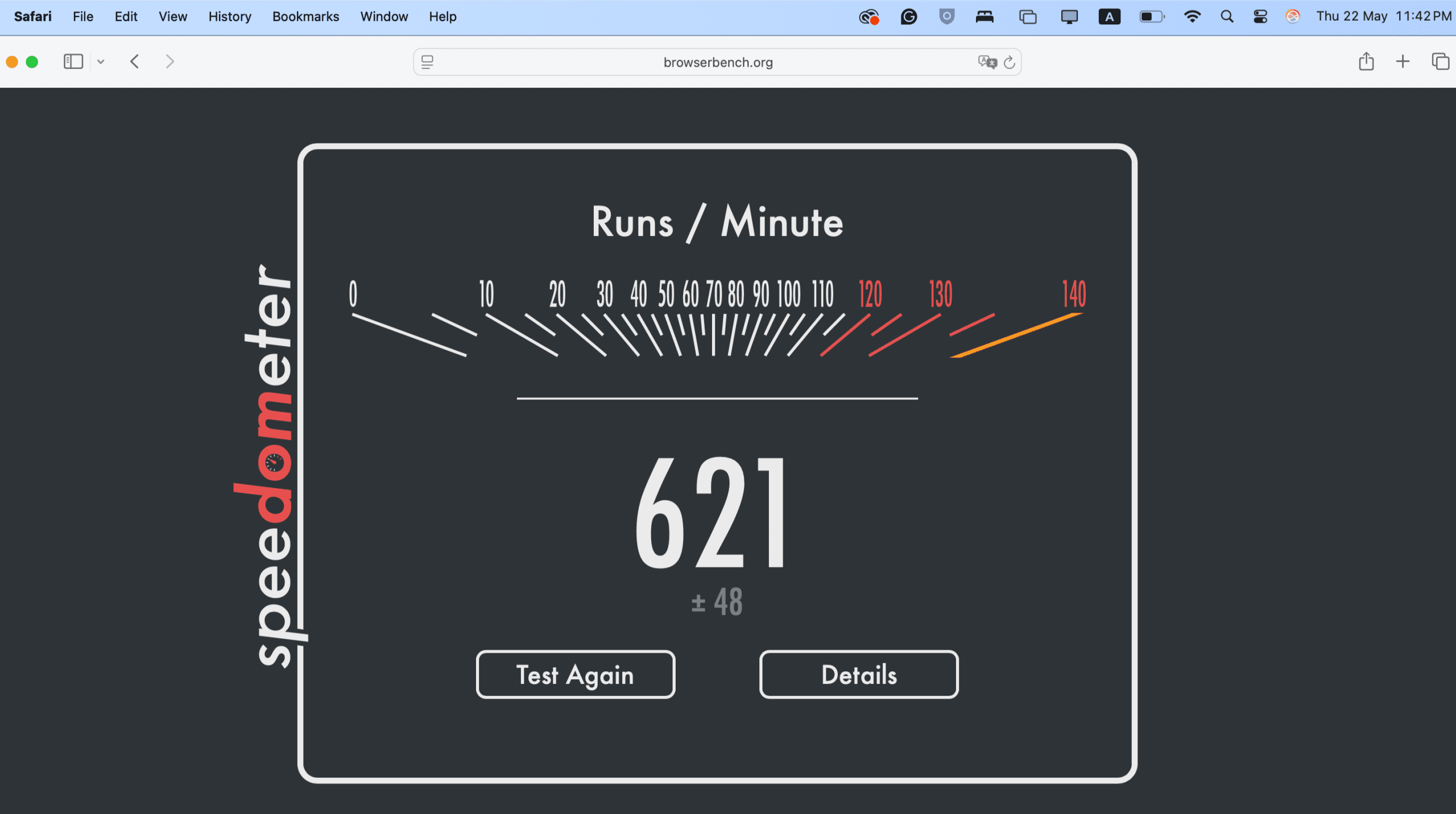
Task: Open the Help menu
Action: pyautogui.click(x=442, y=16)
